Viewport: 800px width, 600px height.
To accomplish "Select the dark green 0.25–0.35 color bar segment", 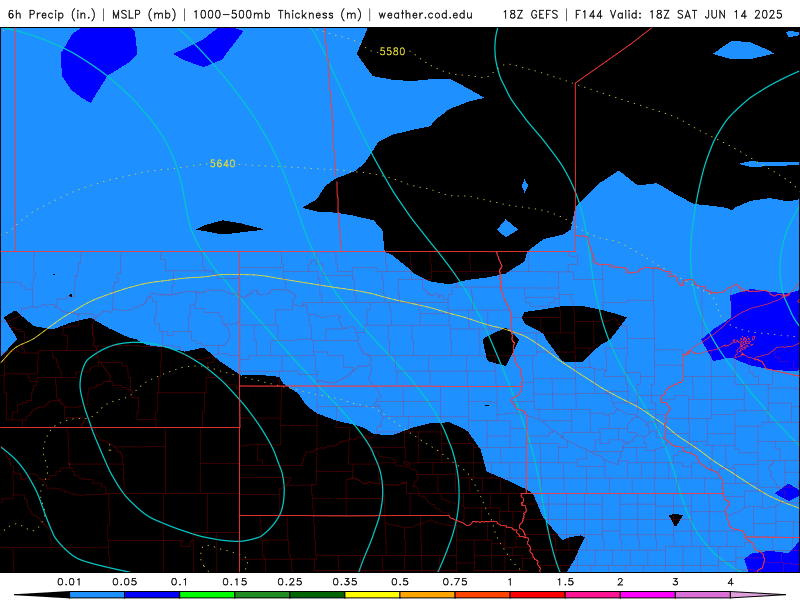I will [x=317, y=595].
